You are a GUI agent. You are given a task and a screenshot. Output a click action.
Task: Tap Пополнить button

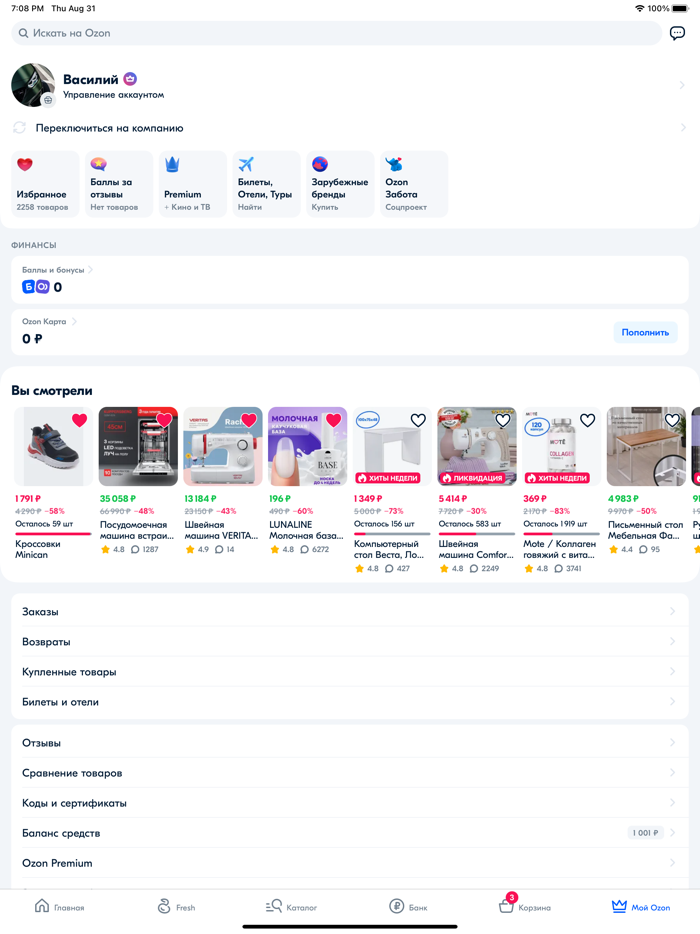coord(645,332)
